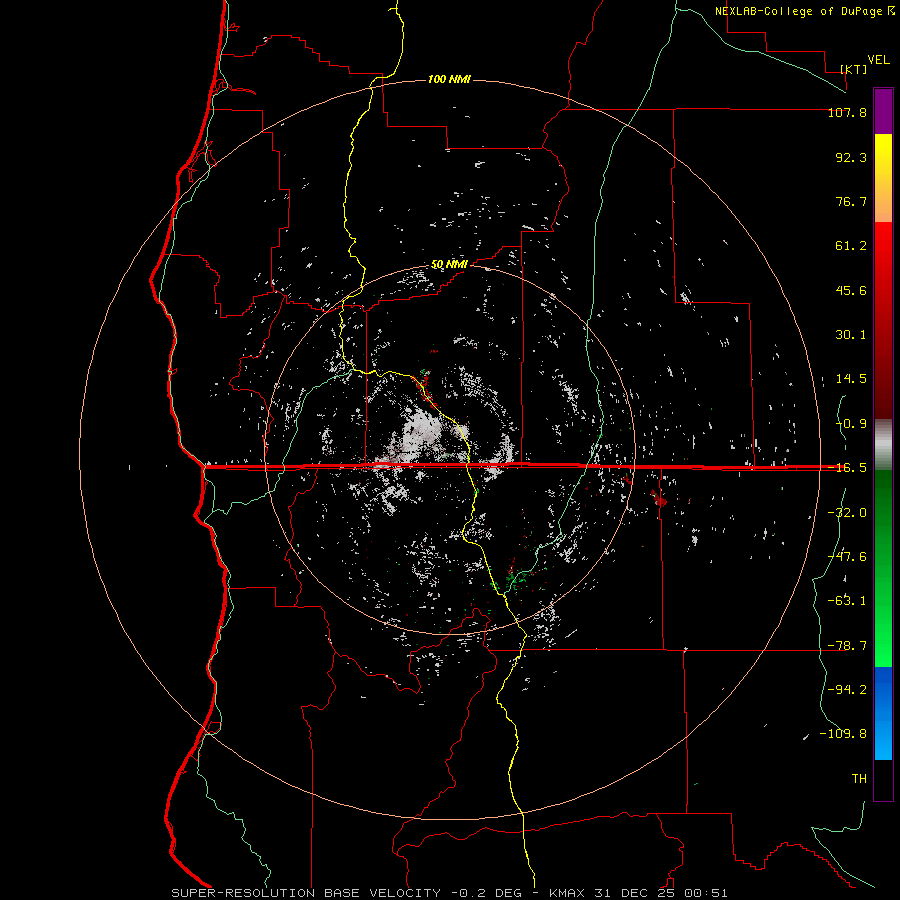Click the -16.5 legend value
The height and width of the screenshot is (900, 900).
point(847,468)
